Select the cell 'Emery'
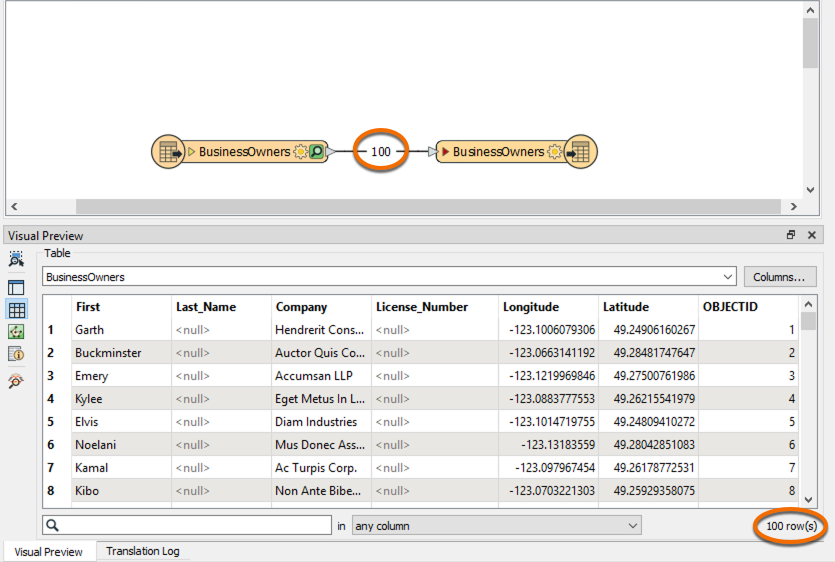 122,376
